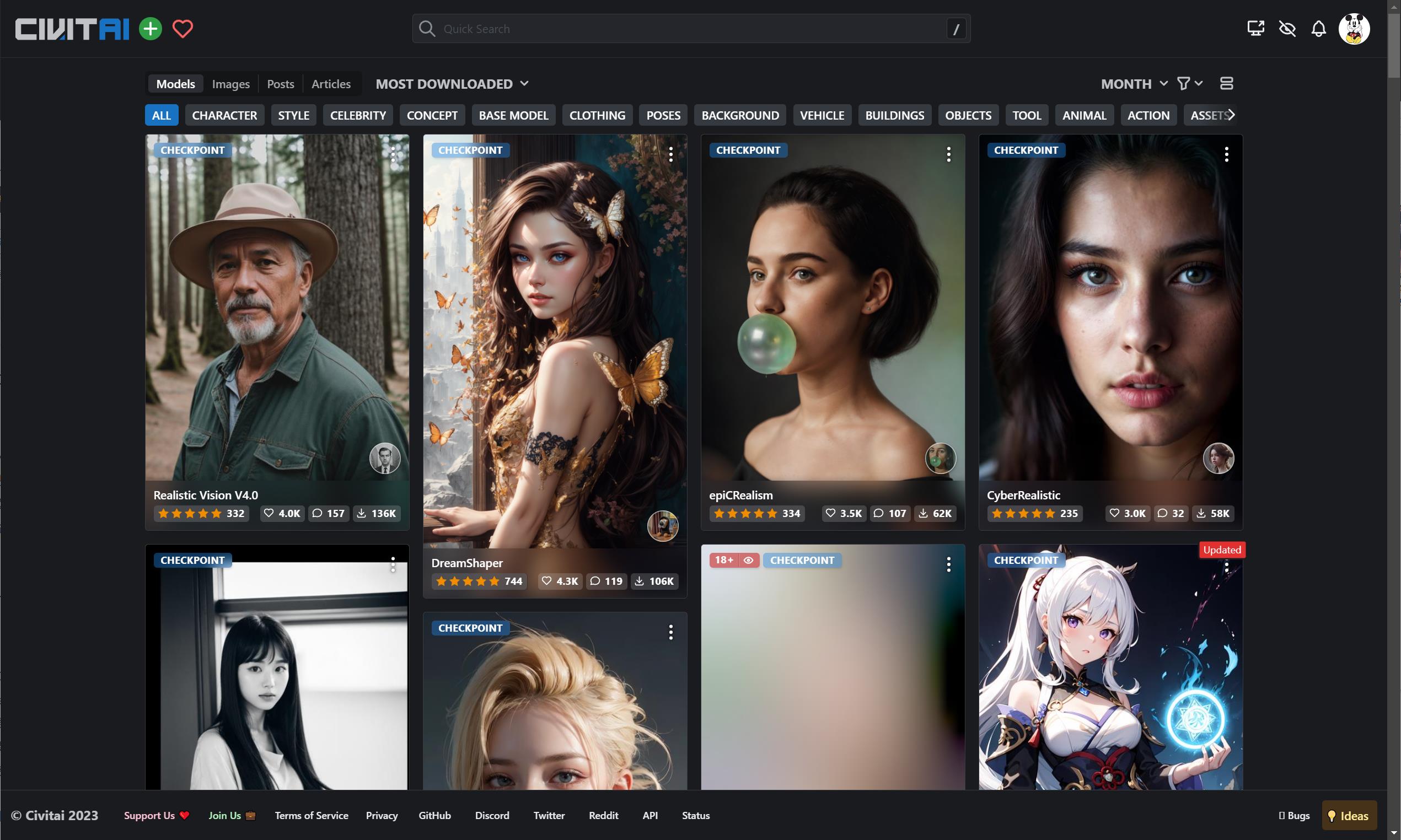Filter by the VEHICLE category

[x=823, y=115]
